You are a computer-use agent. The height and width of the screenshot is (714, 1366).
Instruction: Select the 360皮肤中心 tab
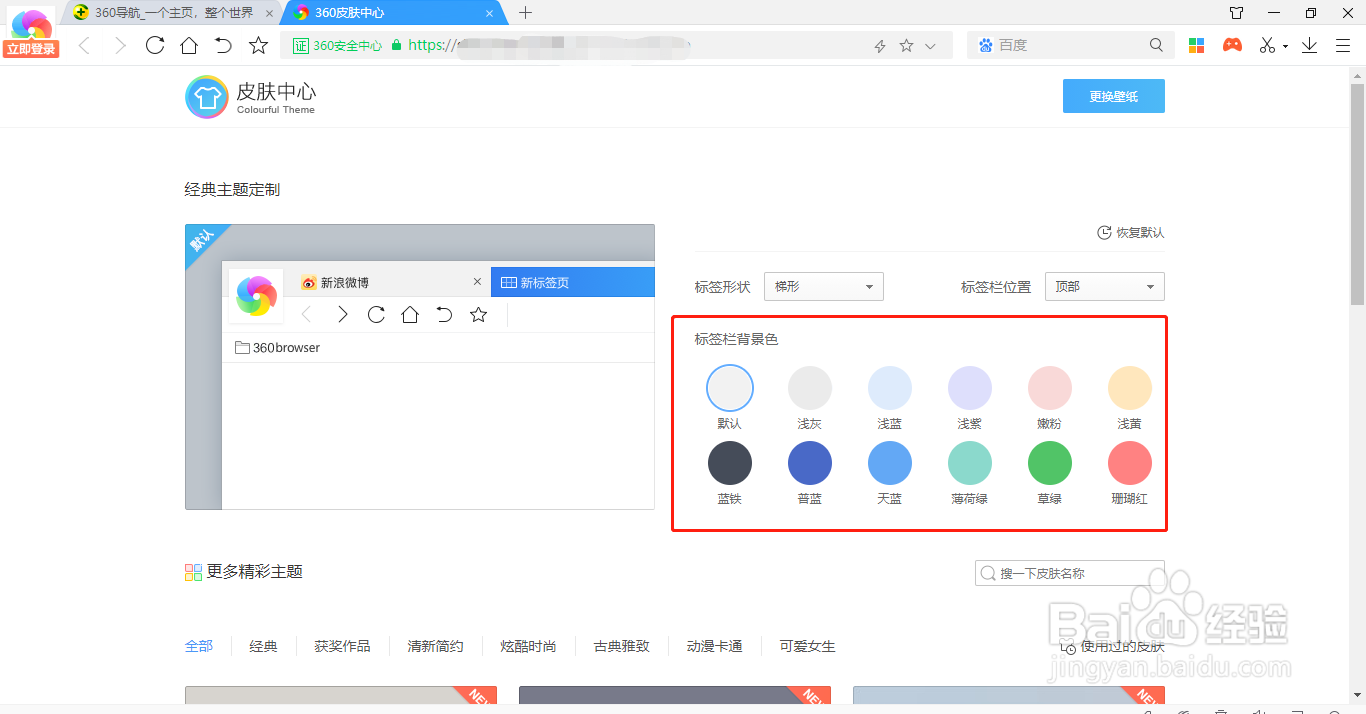coord(394,13)
